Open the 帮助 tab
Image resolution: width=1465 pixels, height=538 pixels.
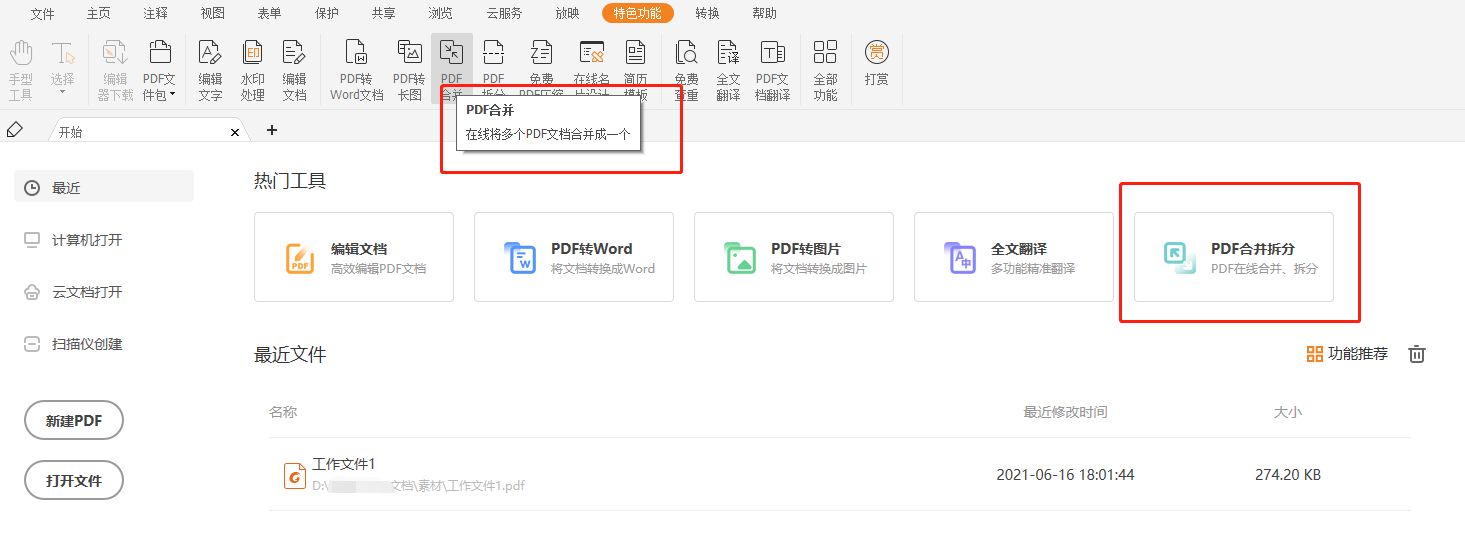click(764, 14)
